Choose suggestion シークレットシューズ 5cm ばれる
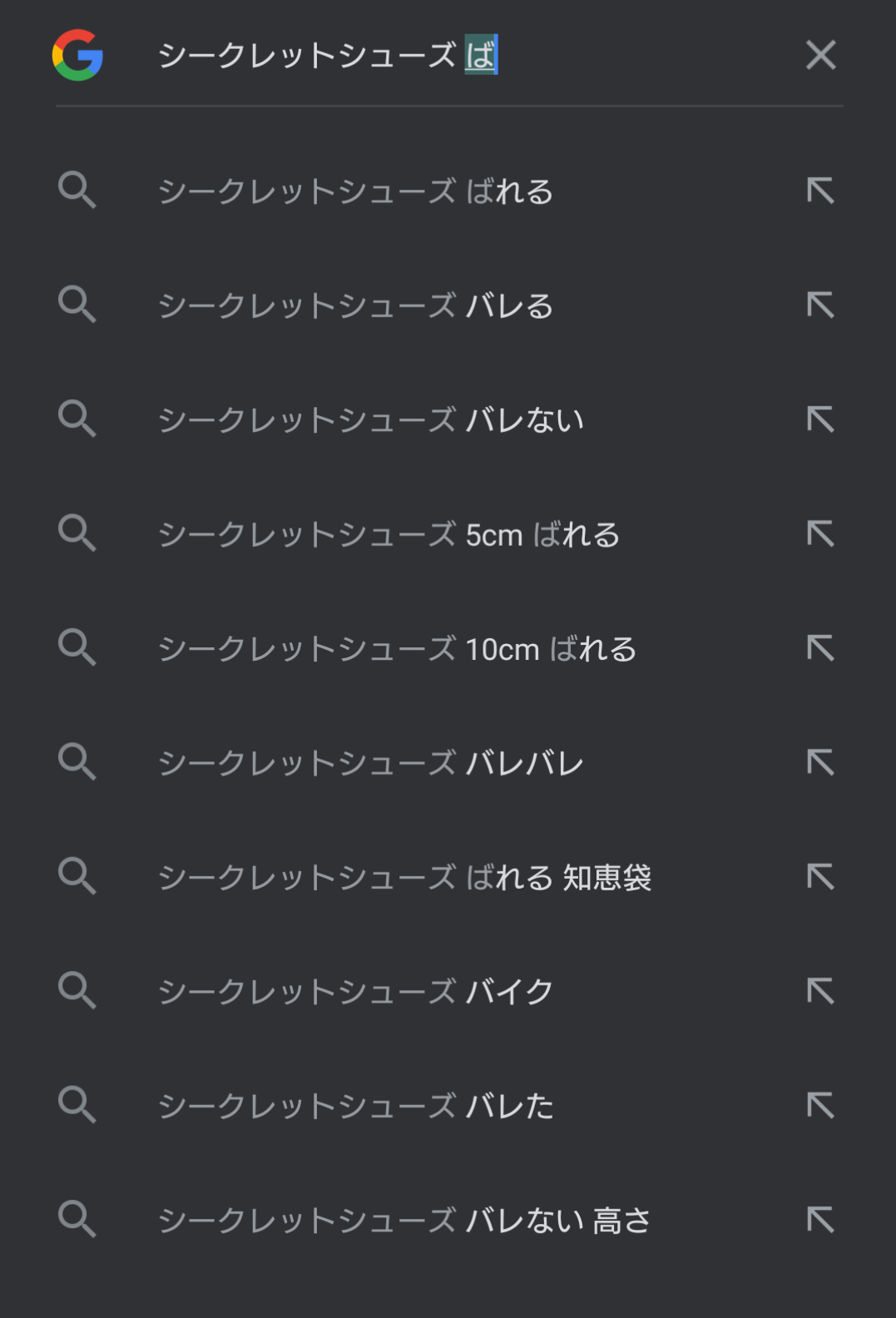This screenshot has width=896, height=1318. coord(389,534)
